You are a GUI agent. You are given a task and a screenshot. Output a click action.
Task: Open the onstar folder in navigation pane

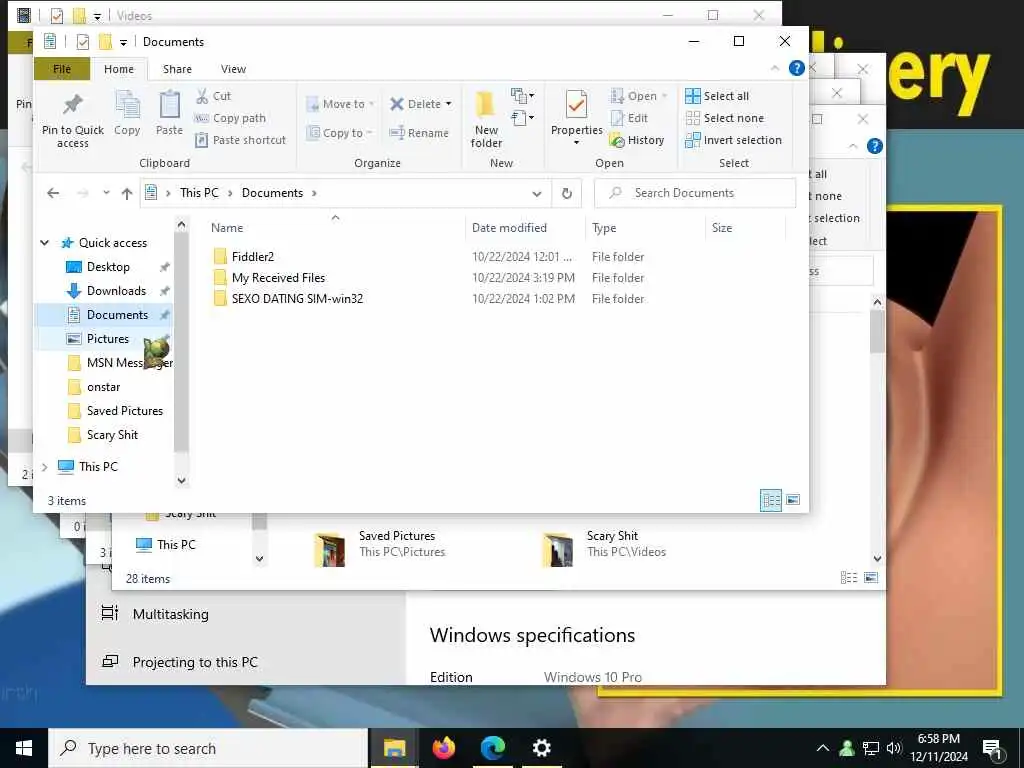click(103, 387)
